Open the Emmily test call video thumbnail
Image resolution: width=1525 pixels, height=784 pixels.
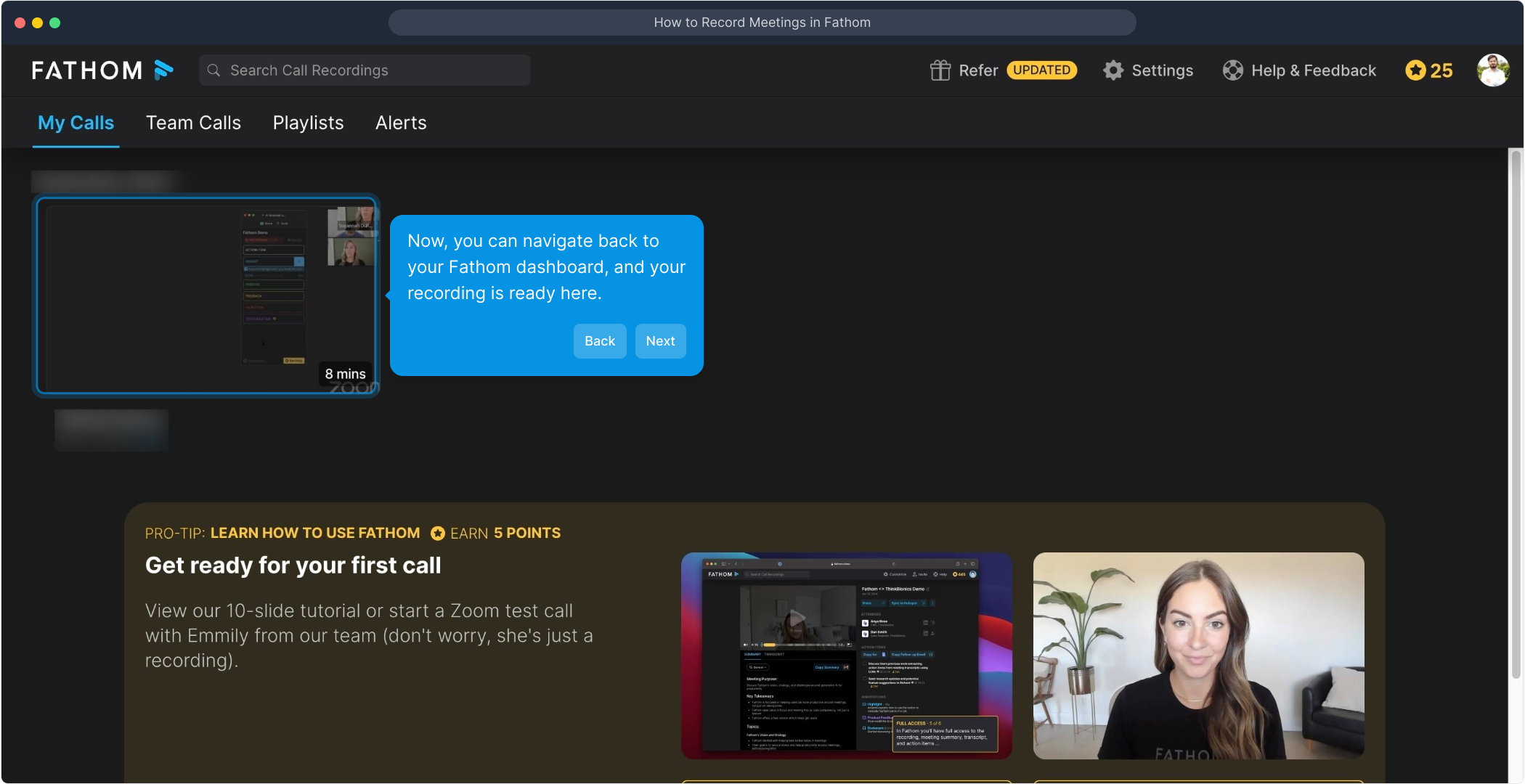pyautogui.click(x=1198, y=656)
